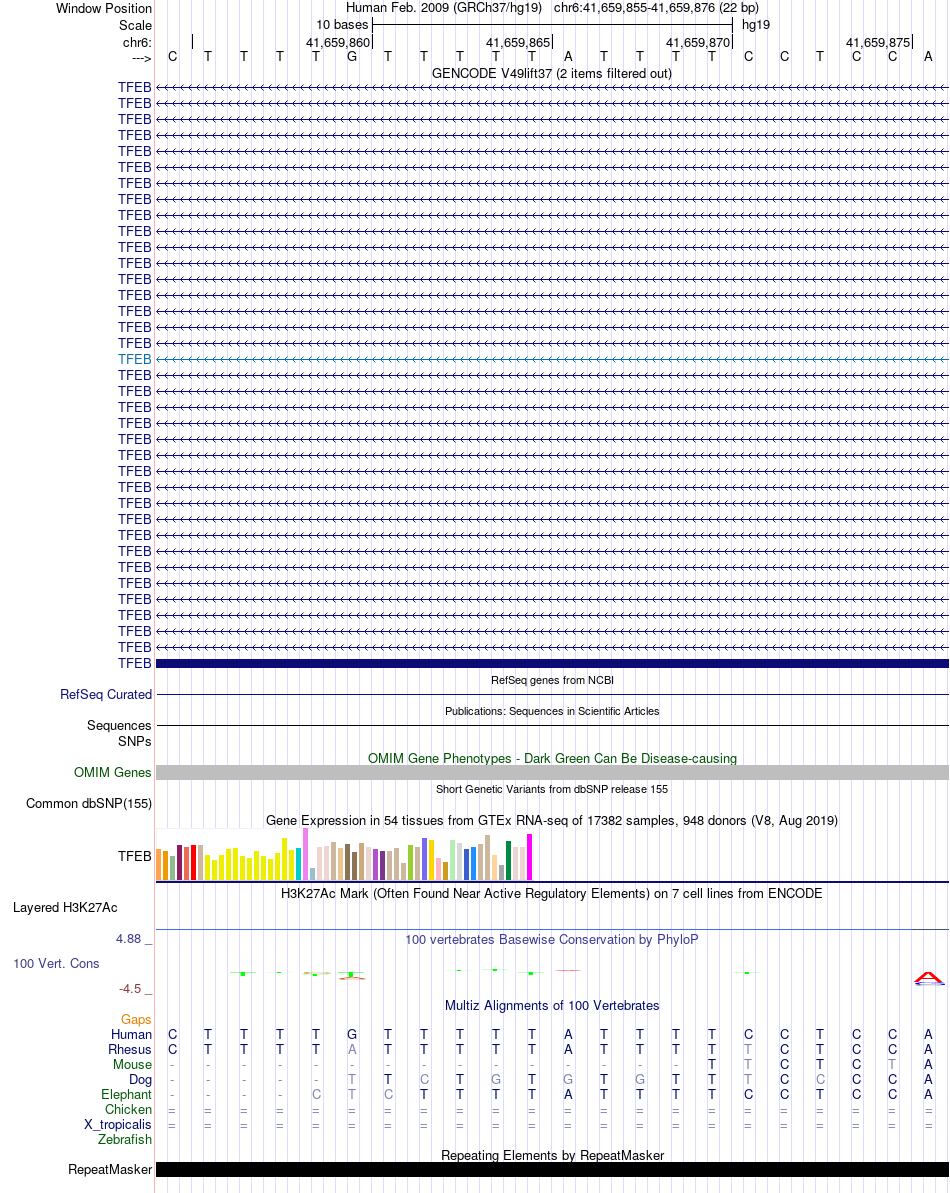Select the Human alignment row label
The image size is (950, 1193).
click(x=132, y=1034)
